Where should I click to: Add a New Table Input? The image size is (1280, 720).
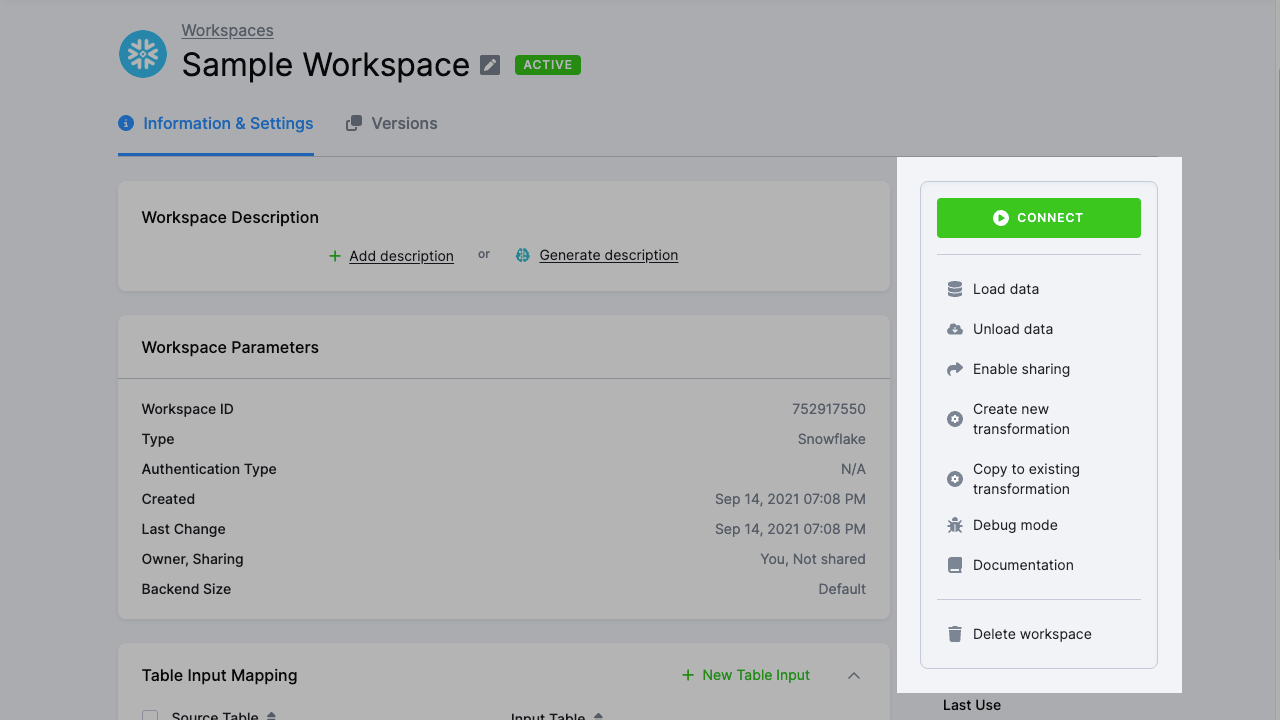coord(744,675)
